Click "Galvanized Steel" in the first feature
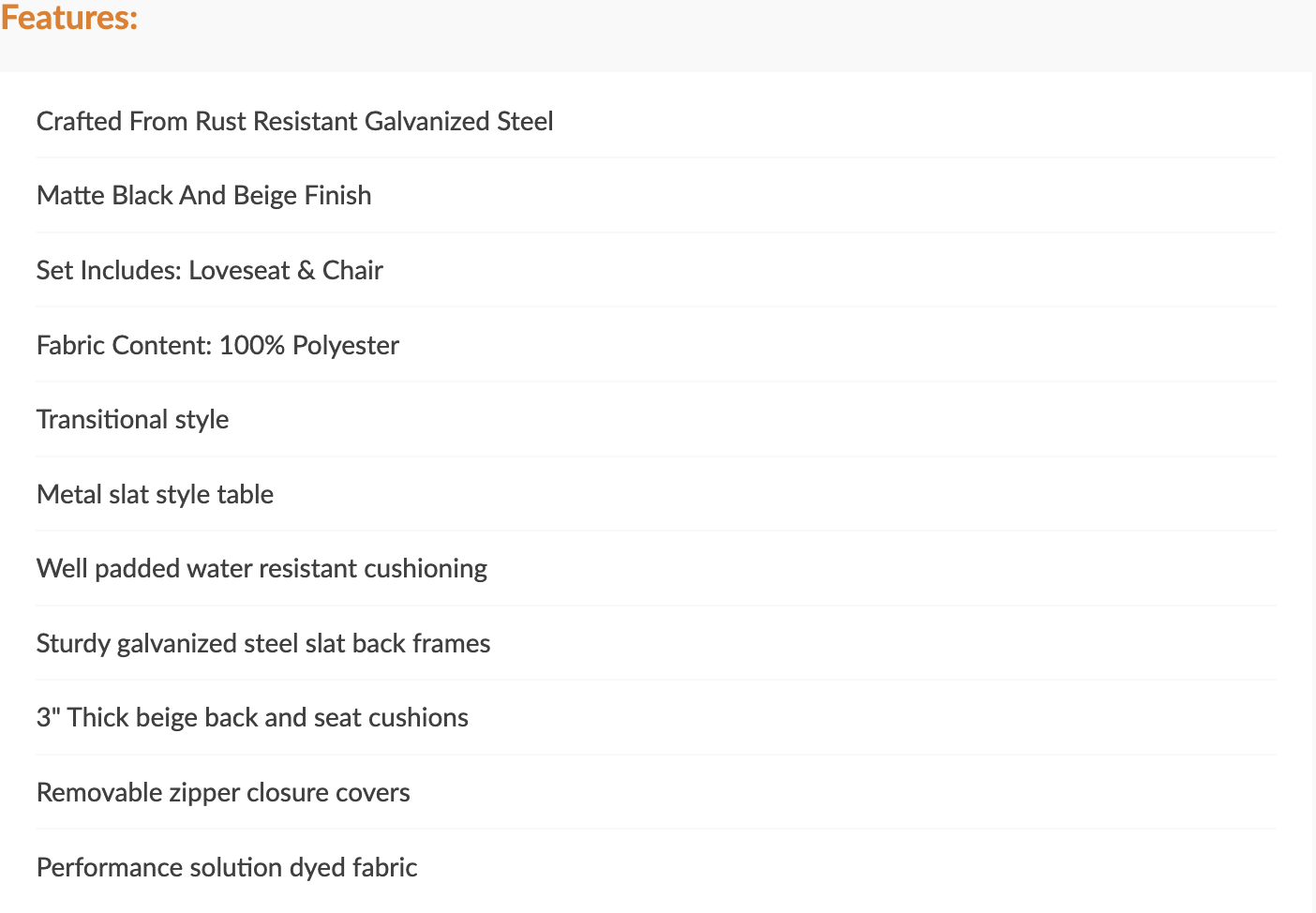Image resolution: width=1316 pixels, height=913 pixels. pyautogui.click(x=458, y=121)
